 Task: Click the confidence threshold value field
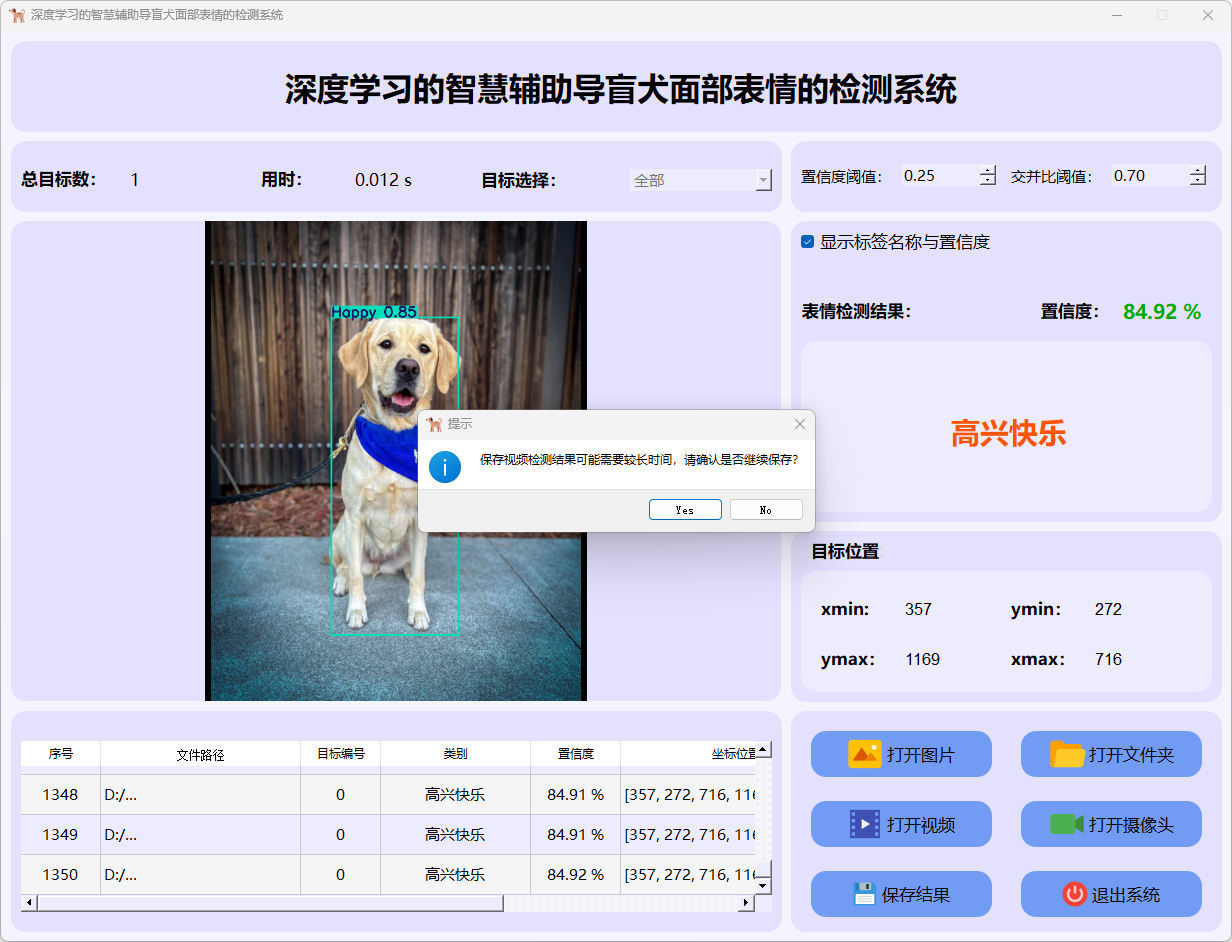coord(938,176)
